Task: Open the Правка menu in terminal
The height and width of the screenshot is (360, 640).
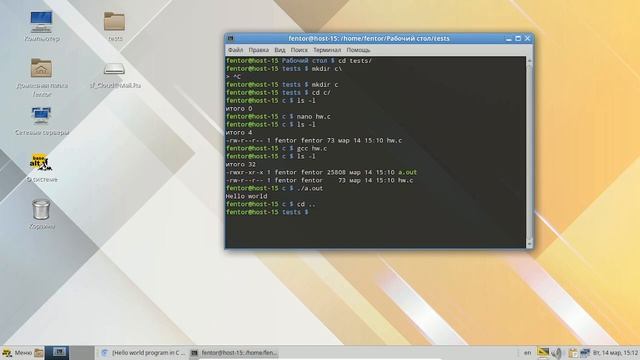Action: point(258,50)
